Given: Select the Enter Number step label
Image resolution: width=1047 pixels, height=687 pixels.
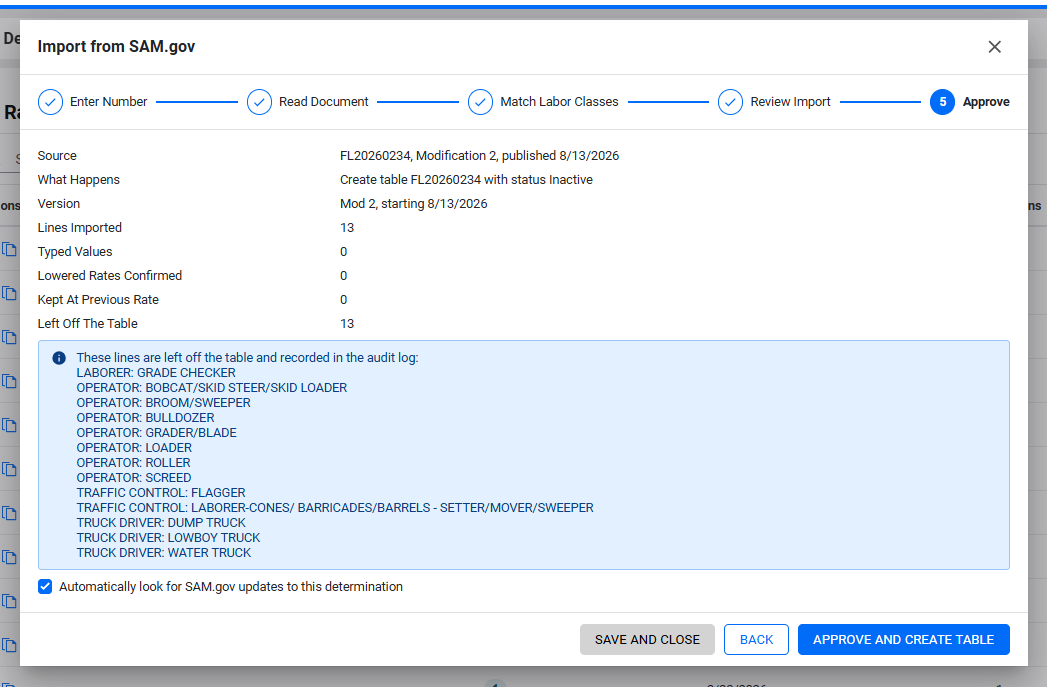Looking at the screenshot, I should point(108,101).
